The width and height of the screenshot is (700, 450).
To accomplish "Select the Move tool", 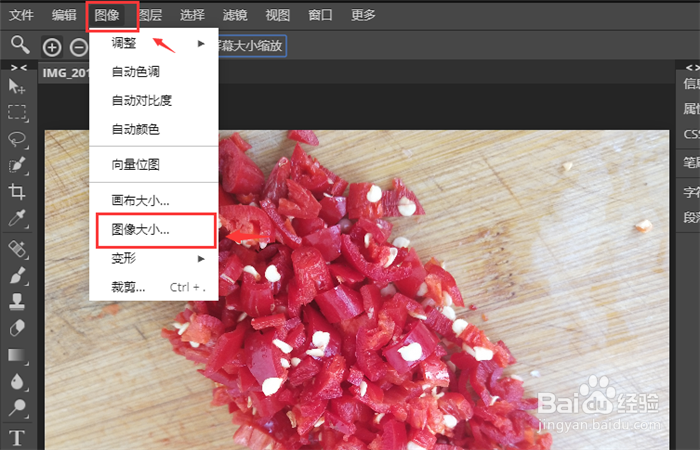I will click(17, 86).
